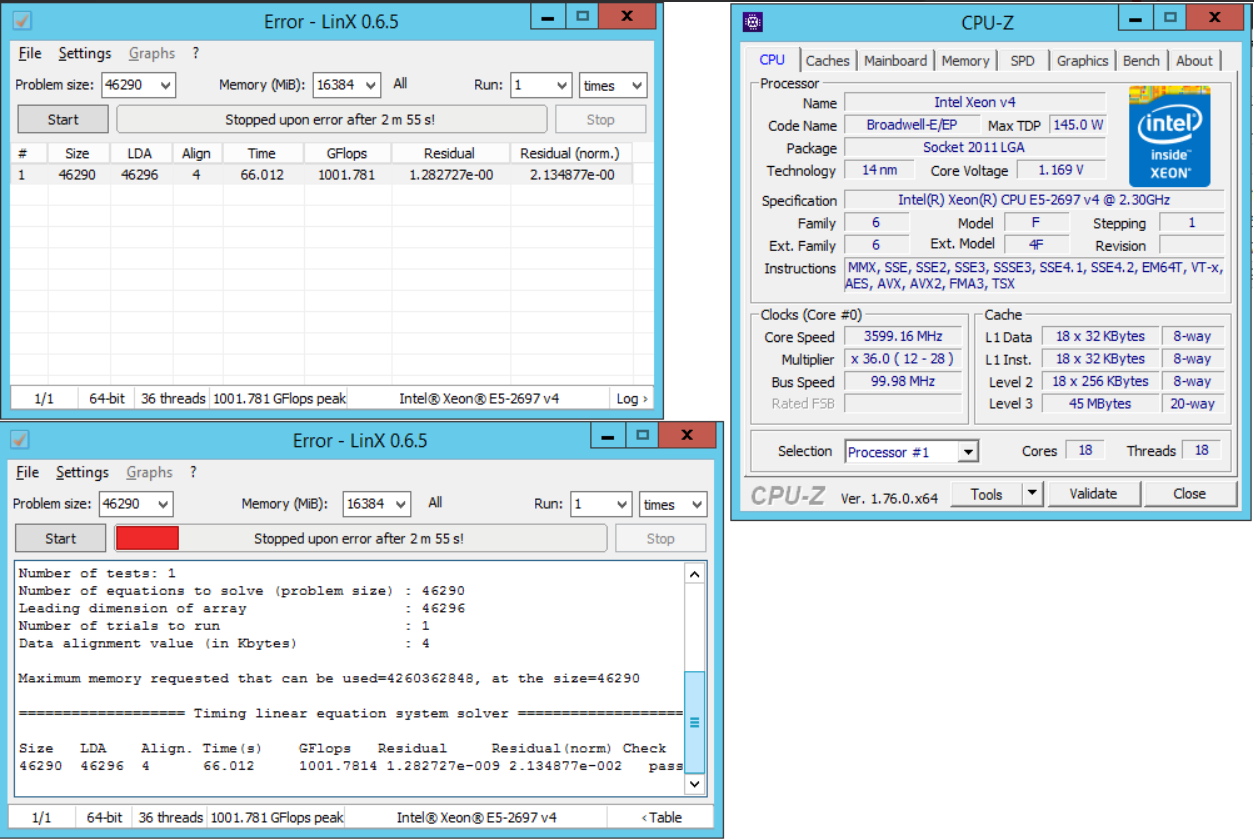The image size is (1254, 840).
Task: Switch to the About tab in CPU-Z
Action: [x=1194, y=61]
